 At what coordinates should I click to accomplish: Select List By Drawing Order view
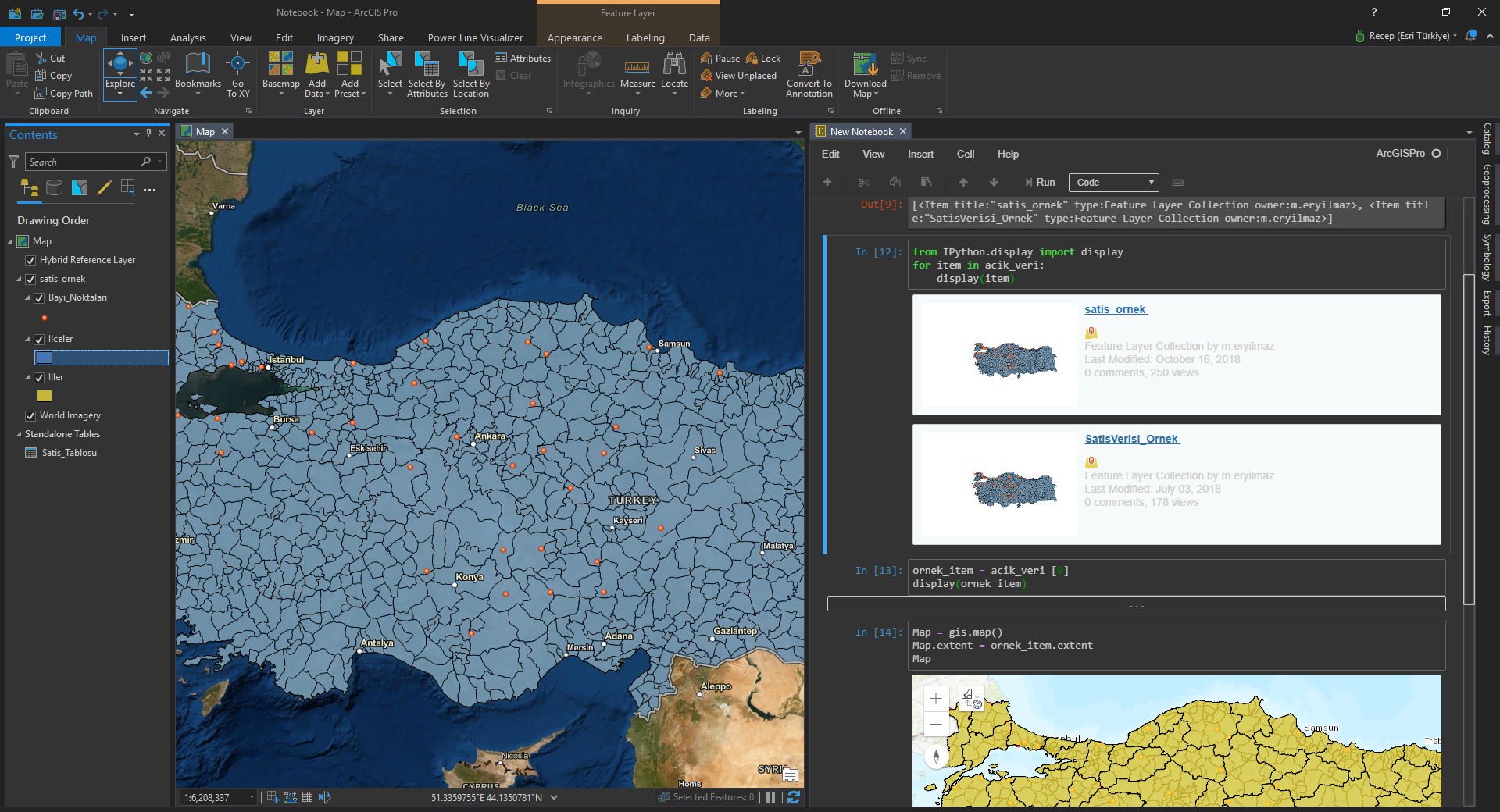[x=30, y=187]
